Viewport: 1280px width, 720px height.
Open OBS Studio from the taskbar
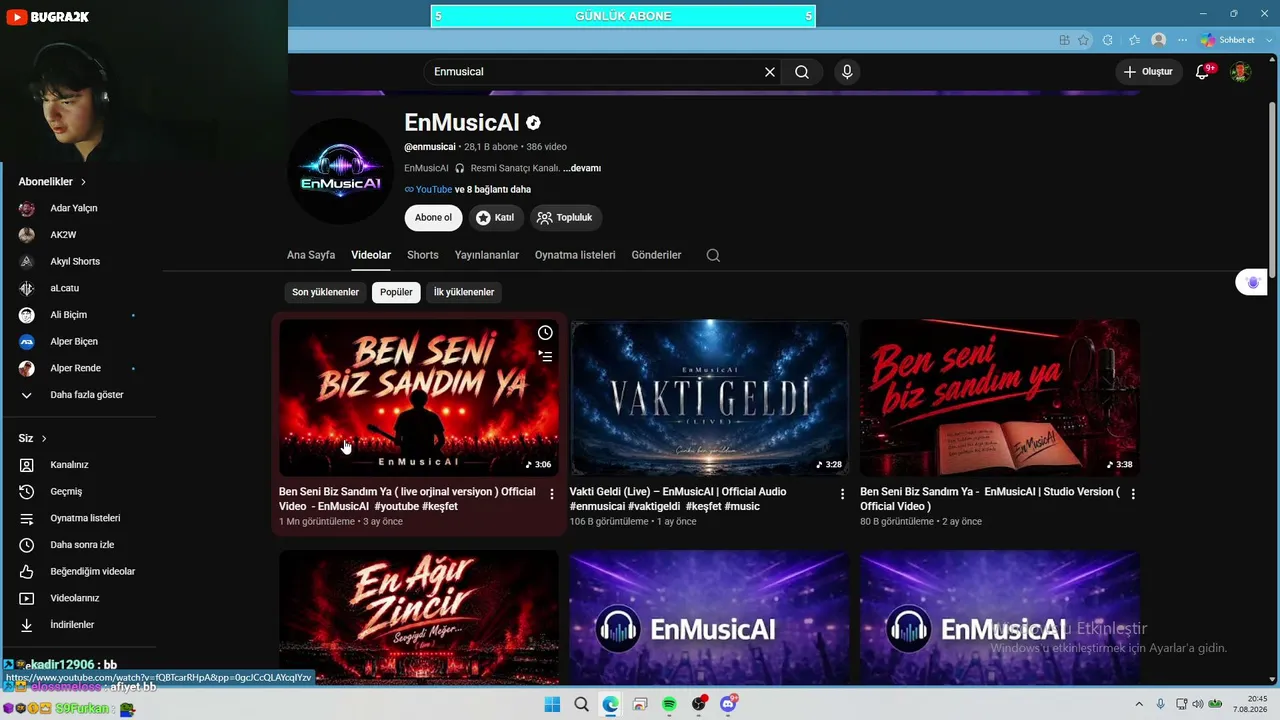pos(699,705)
